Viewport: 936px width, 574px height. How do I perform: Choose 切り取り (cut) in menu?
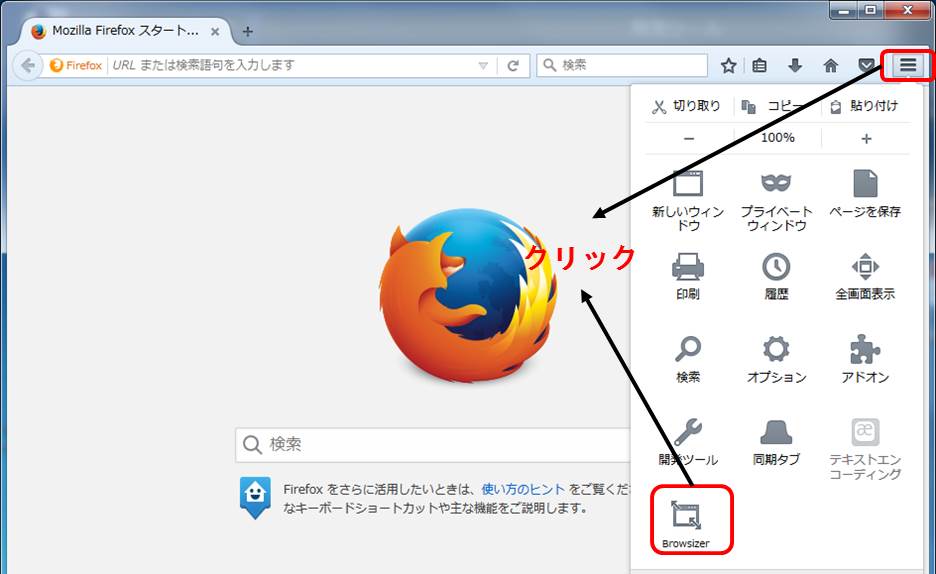(x=686, y=106)
